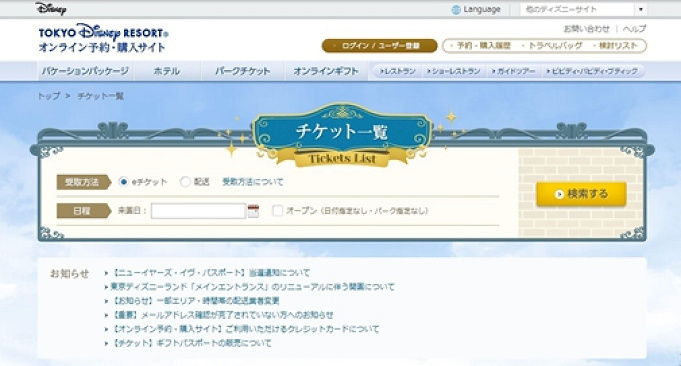
Task: Go to レストラン in the sub-navigation
Action: 398,71
